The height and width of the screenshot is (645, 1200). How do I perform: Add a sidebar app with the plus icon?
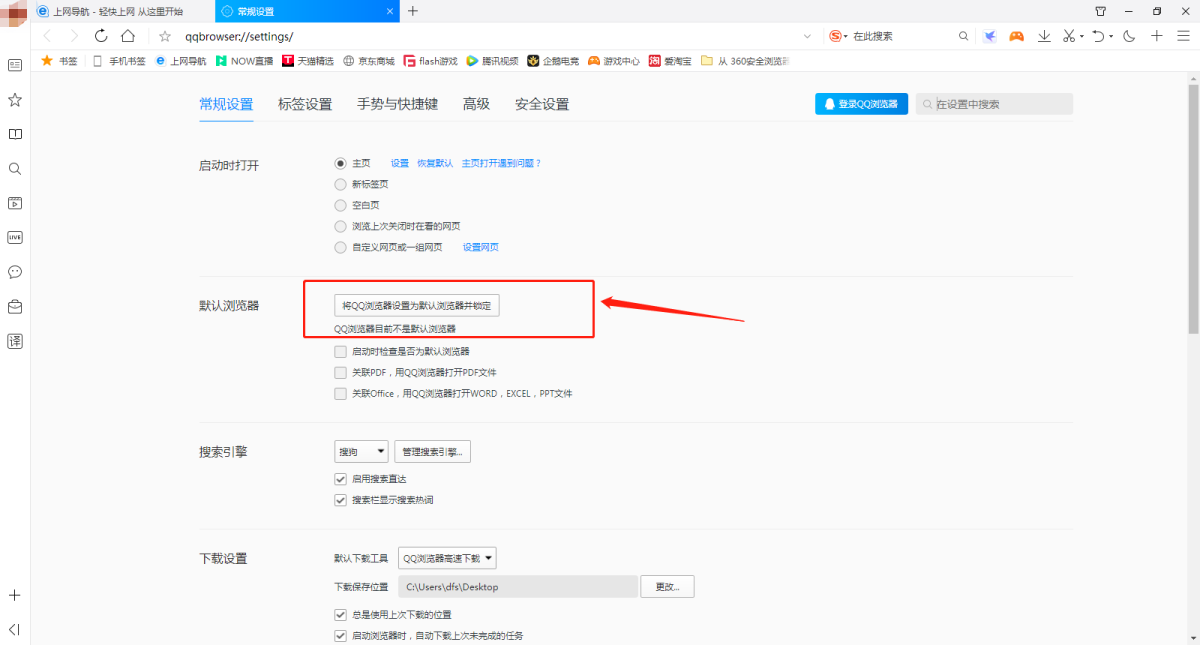(15, 595)
